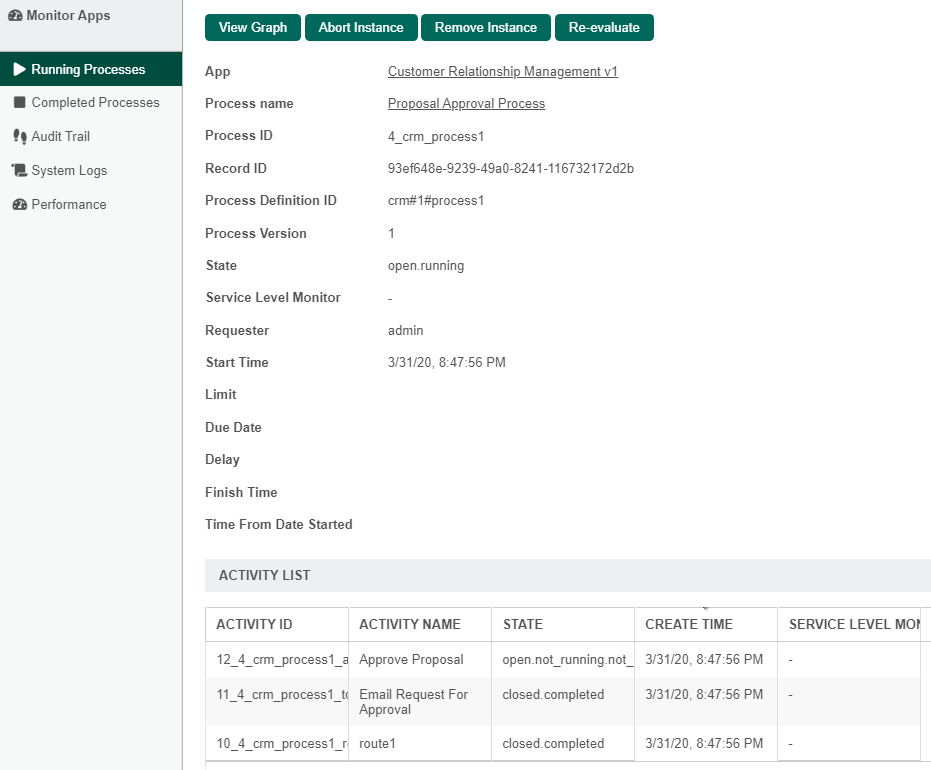Click the System Logs scroll icon

point(19,171)
